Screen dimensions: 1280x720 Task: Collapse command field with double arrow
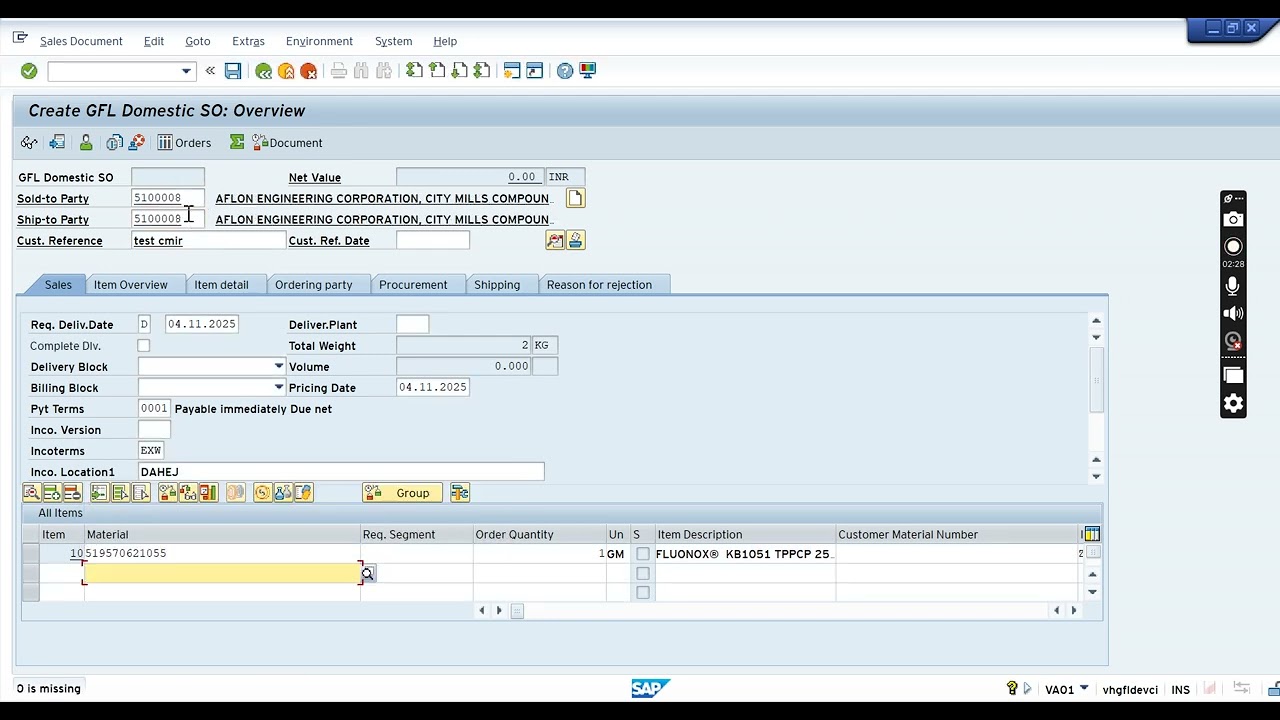[x=210, y=71]
